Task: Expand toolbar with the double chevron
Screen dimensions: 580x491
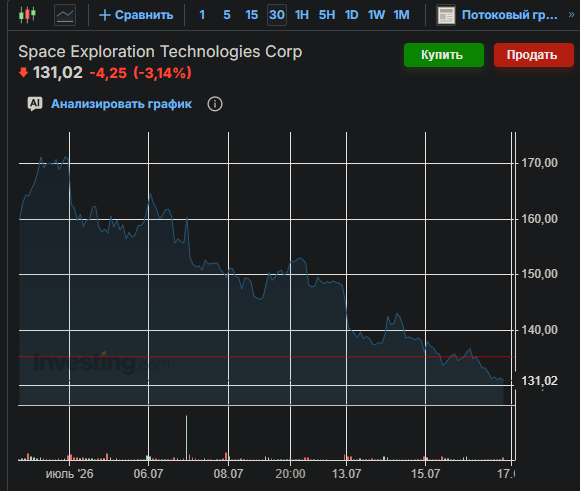Action: pyautogui.click(x=571, y=15)
